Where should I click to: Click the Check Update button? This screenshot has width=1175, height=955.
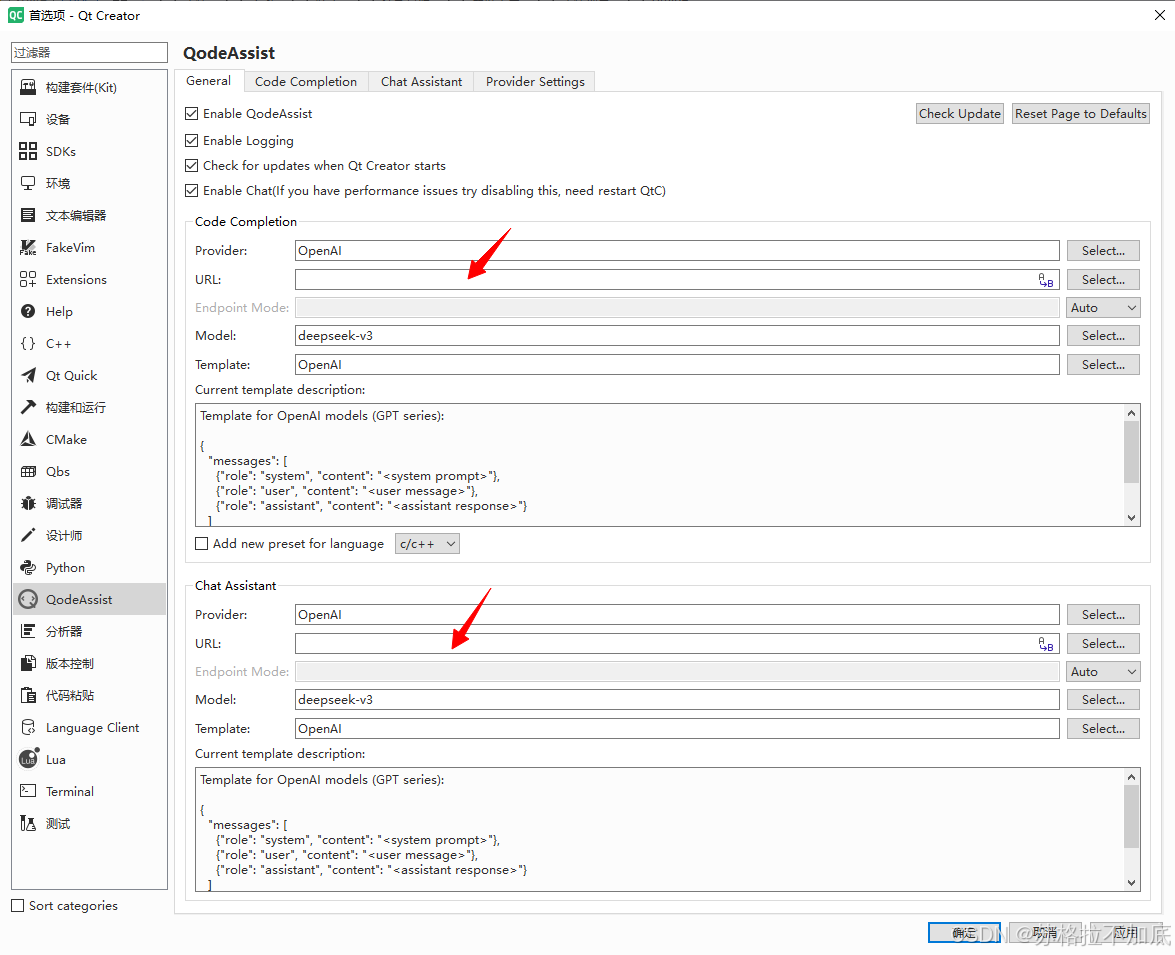coord(959,114)
